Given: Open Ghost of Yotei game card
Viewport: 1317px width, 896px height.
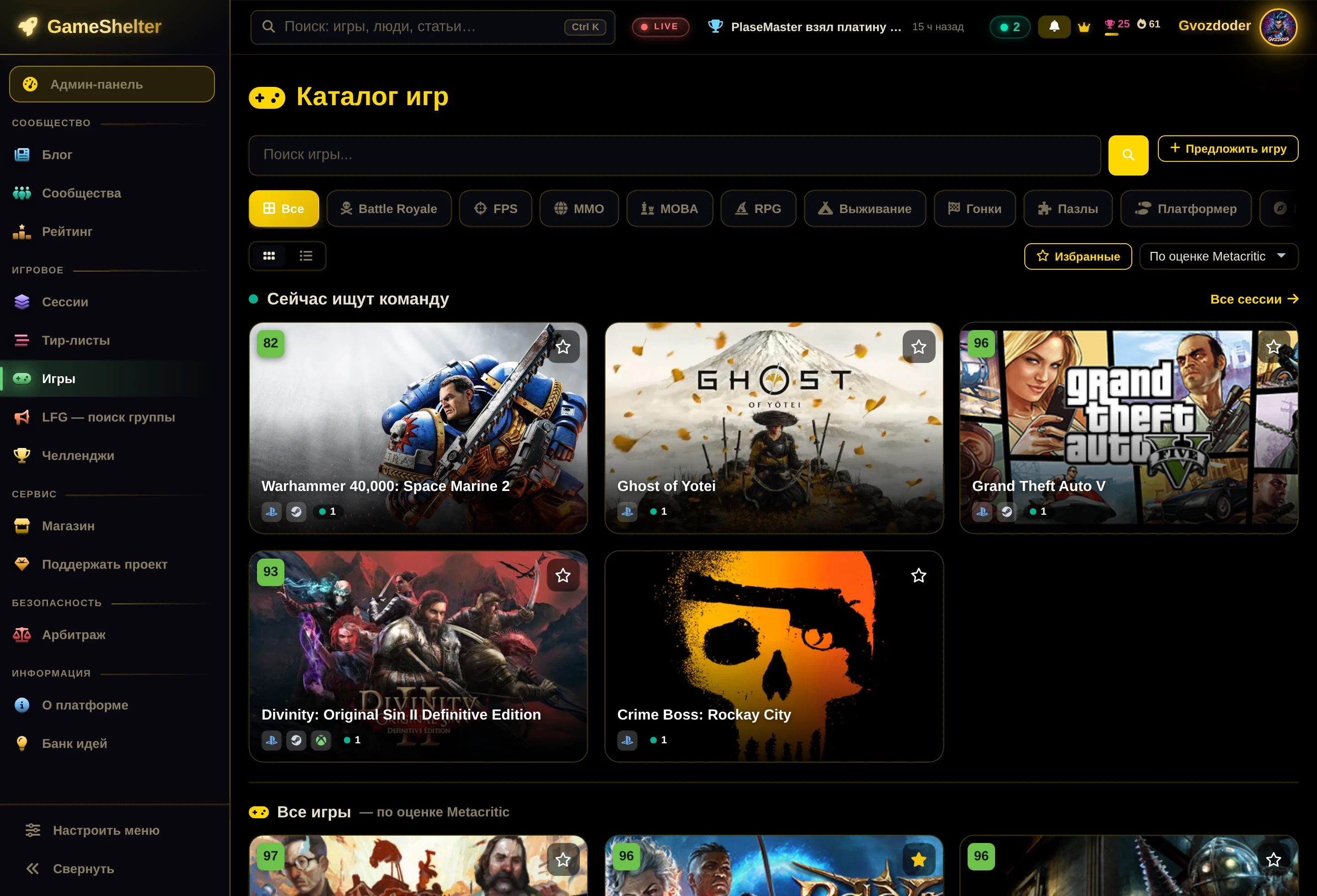Looking at the screenshot, I should coord(774,428).
